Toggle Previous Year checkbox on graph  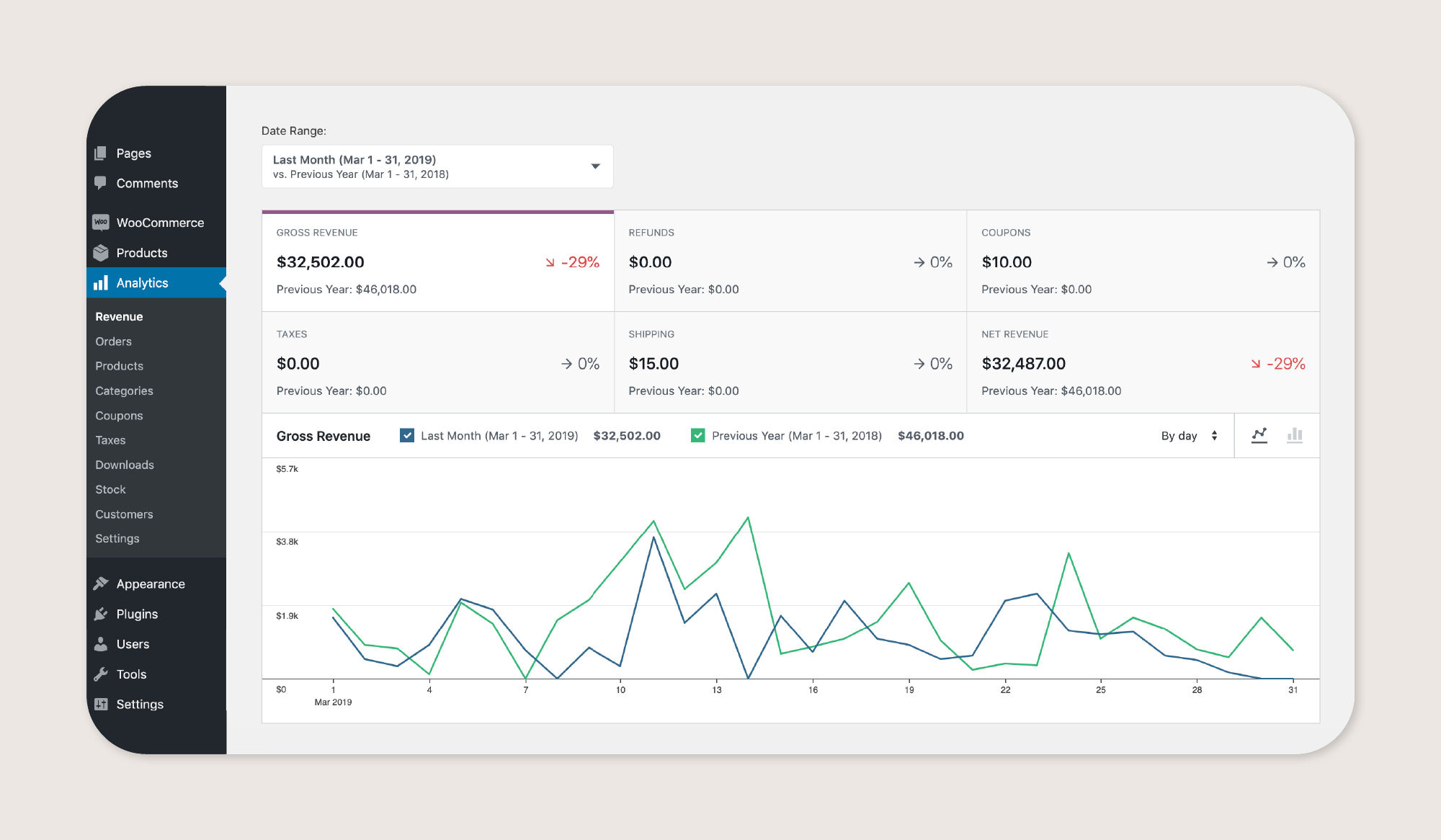tap(696, 435)
